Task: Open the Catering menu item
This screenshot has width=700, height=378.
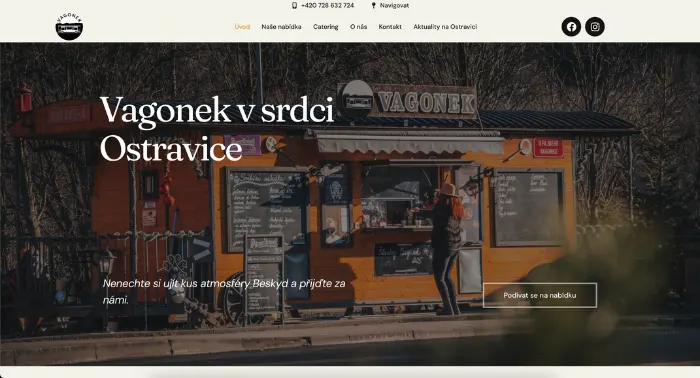Action: click(325, 27)
